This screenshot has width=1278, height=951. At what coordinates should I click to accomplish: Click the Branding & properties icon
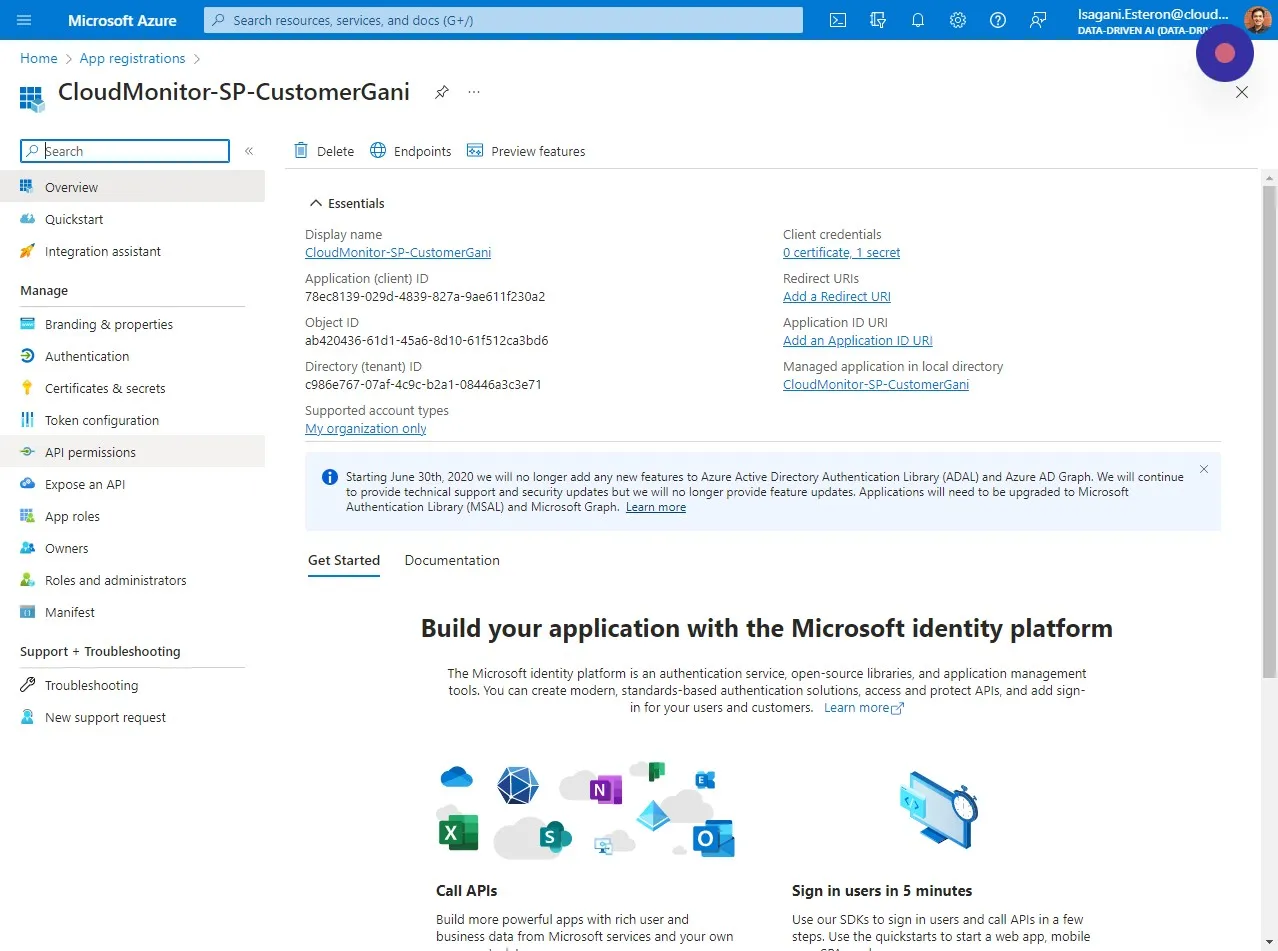click(x=27, y=324)
